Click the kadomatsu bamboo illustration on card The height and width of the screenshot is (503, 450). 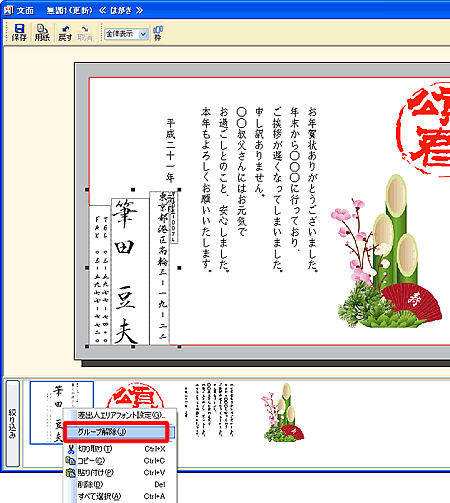(x=388, y=252)
